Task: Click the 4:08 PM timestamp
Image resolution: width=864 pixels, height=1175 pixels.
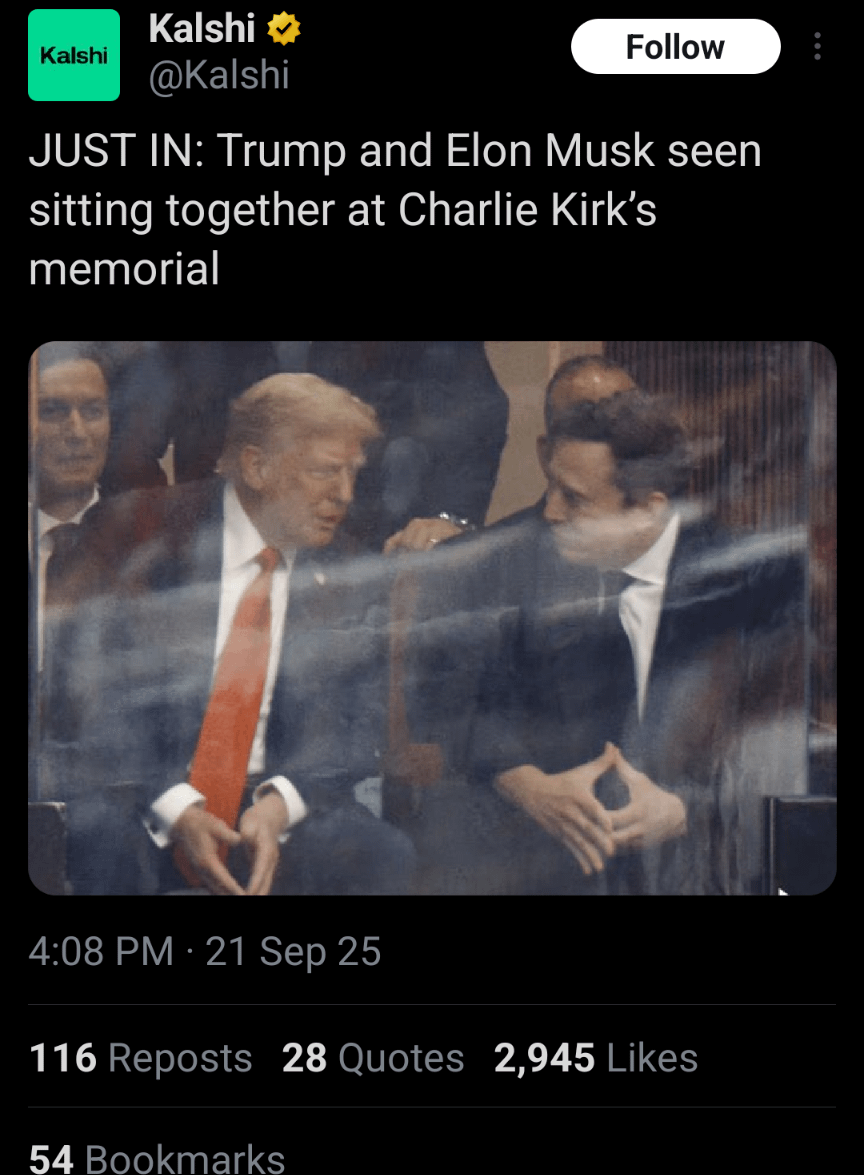Action: [101, 951]
